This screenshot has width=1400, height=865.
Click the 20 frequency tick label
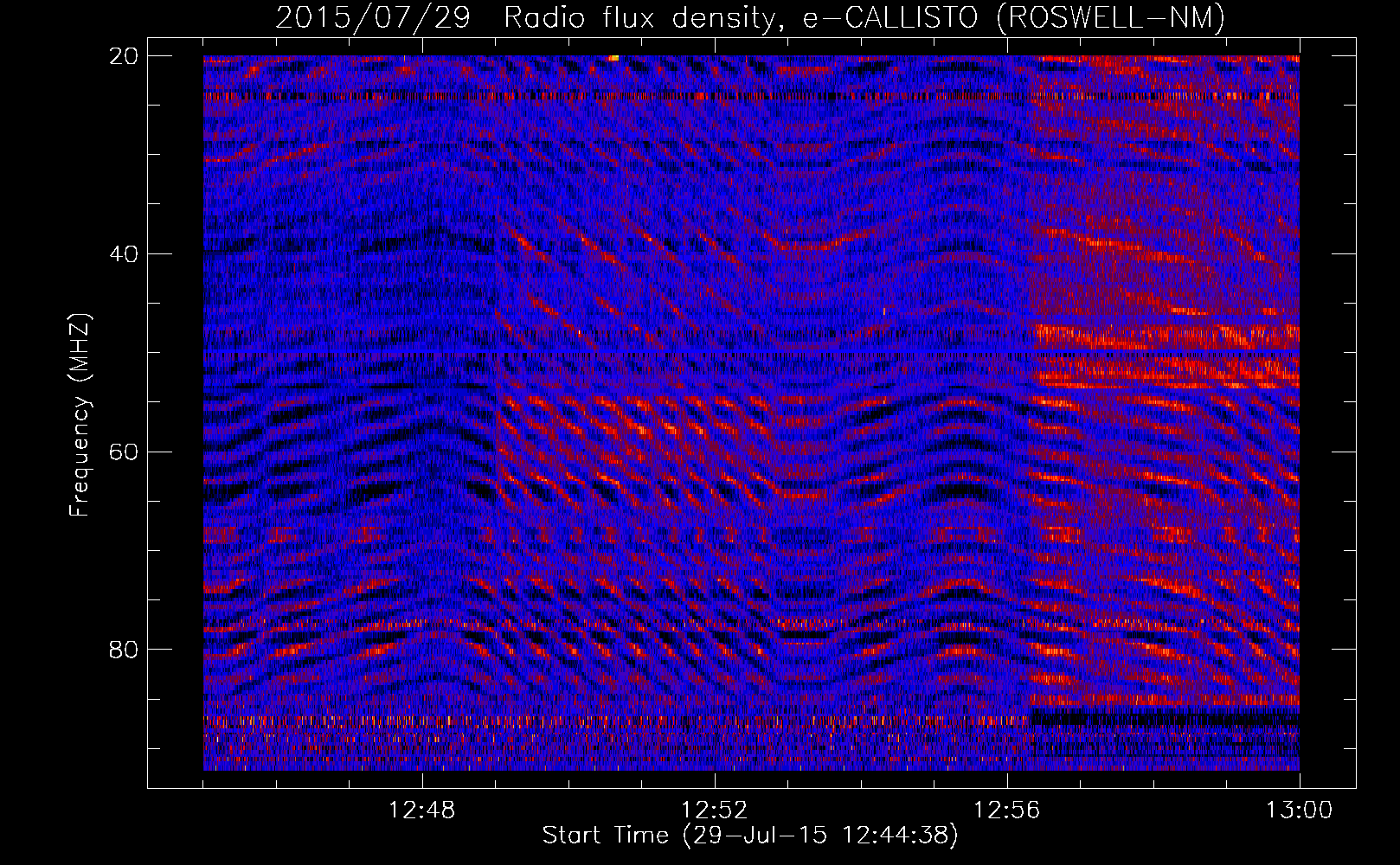125,56
